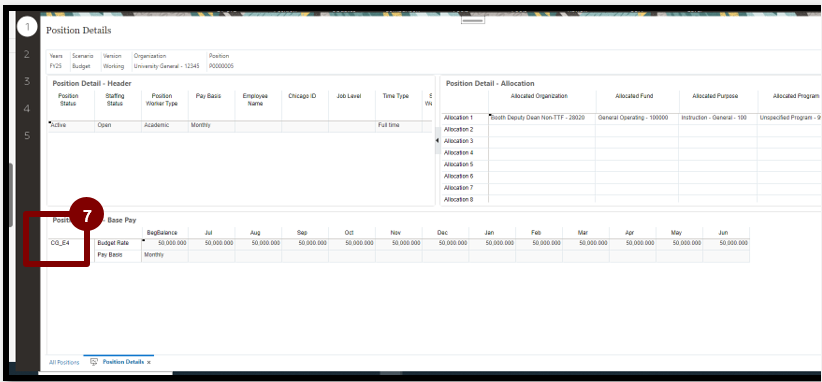The image size is (822, 382).
Task: Select the Jul Budget Rate value
Action: click(x=211, y=243)
